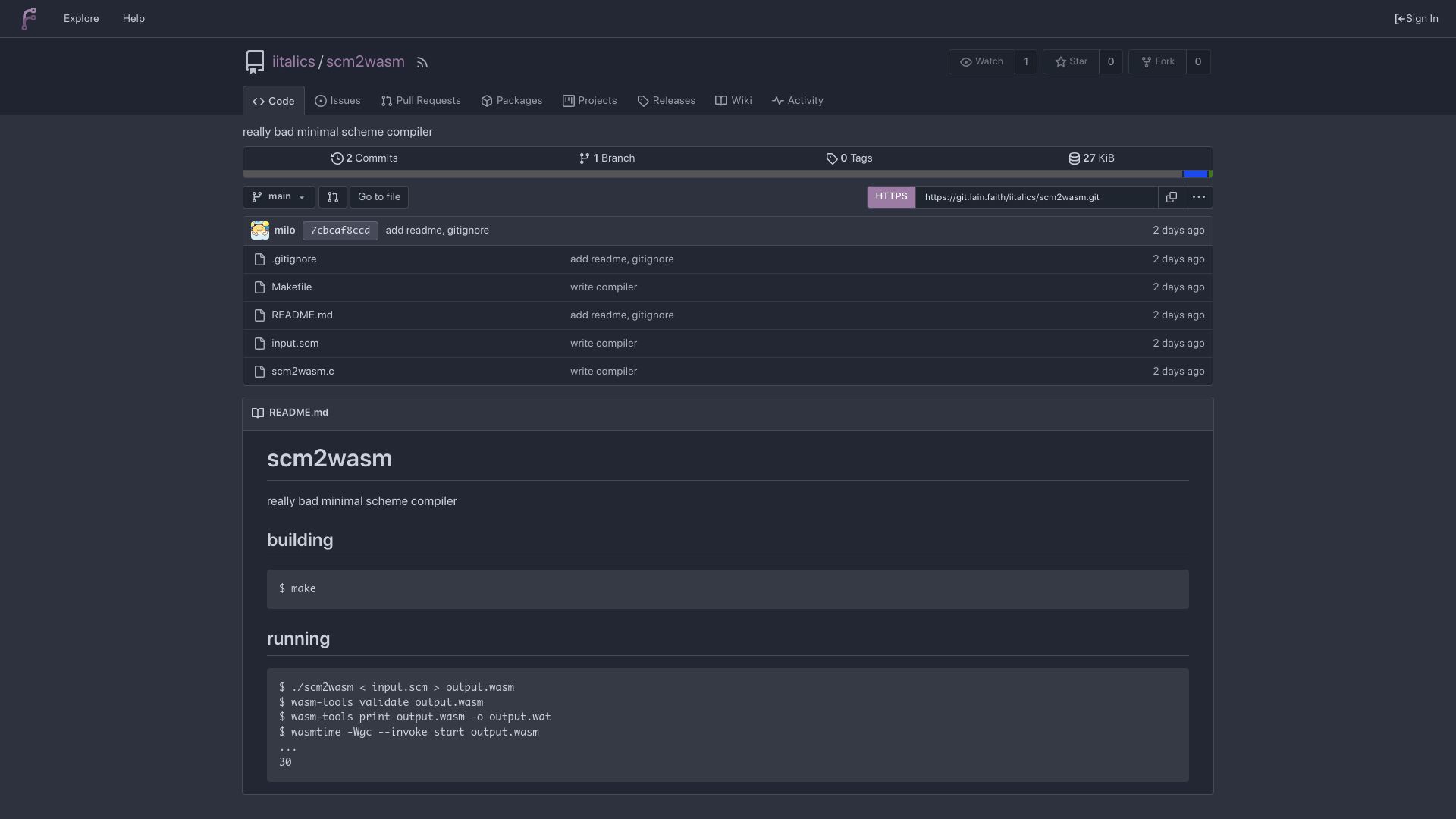Screen dimensions: 1456x819
Task: Open the watchers count number
Action: tap(1026, 62)
